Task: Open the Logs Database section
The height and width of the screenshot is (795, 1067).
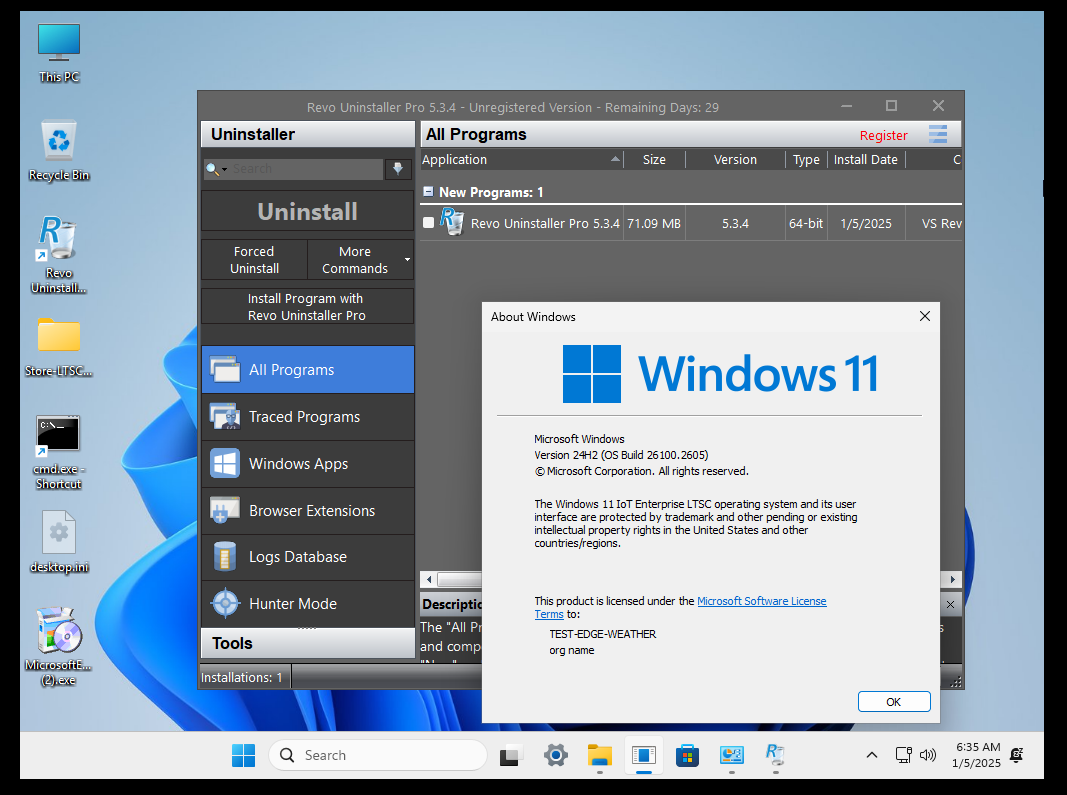Action: tap(308, 557)
